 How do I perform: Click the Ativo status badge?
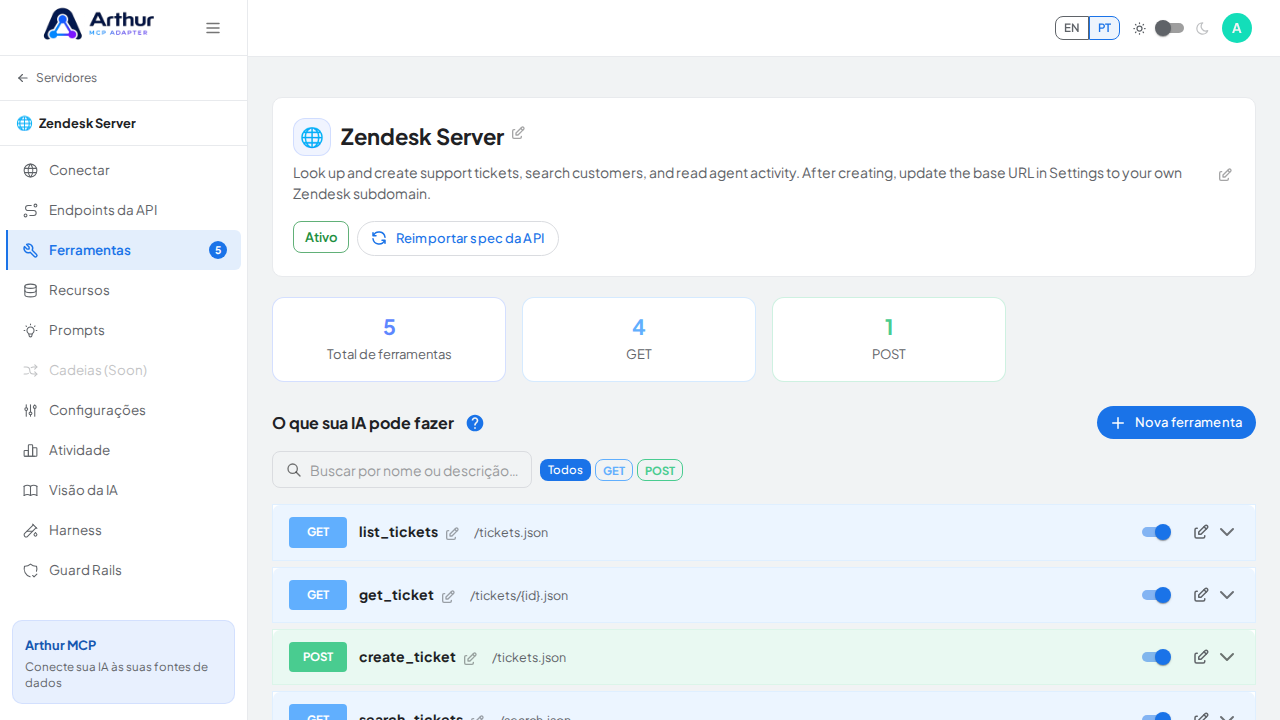pos(321,237)
